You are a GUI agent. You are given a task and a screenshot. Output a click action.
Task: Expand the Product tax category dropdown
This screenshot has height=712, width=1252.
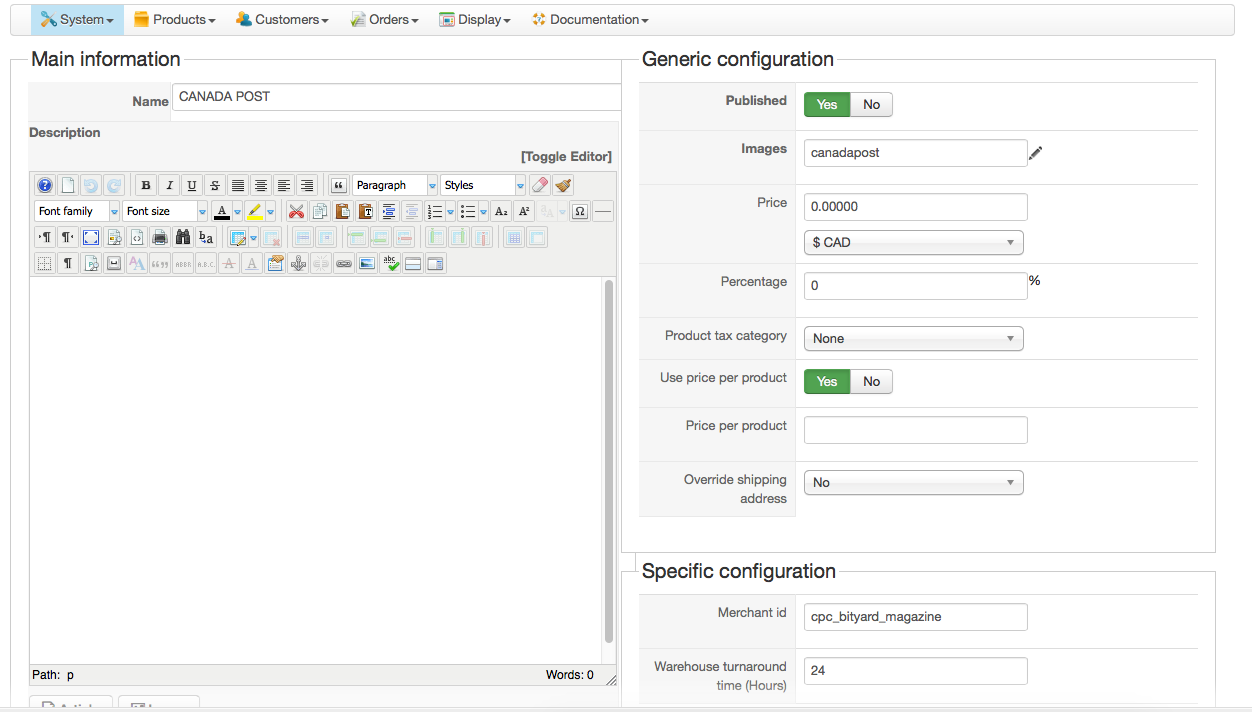point(913,338)
